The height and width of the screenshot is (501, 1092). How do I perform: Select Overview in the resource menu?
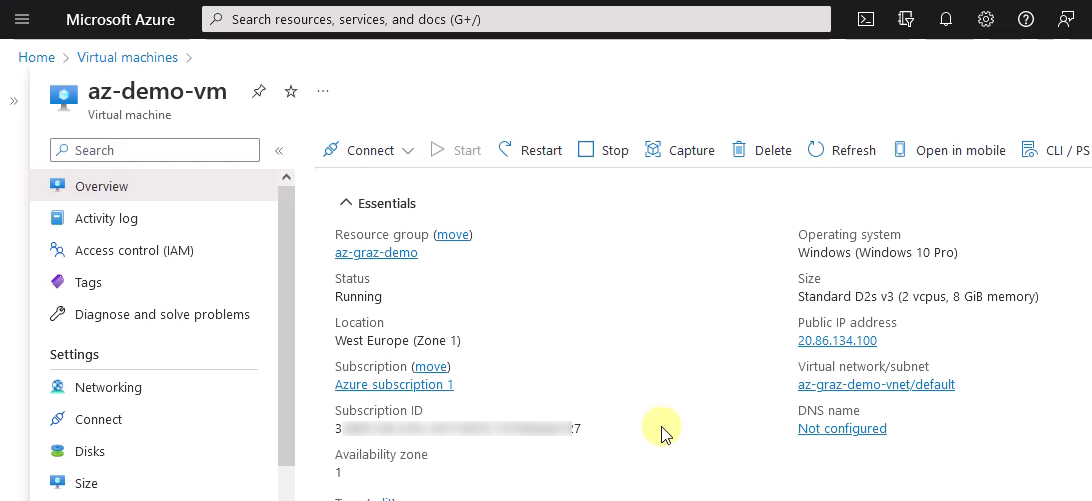coord(154,186)
